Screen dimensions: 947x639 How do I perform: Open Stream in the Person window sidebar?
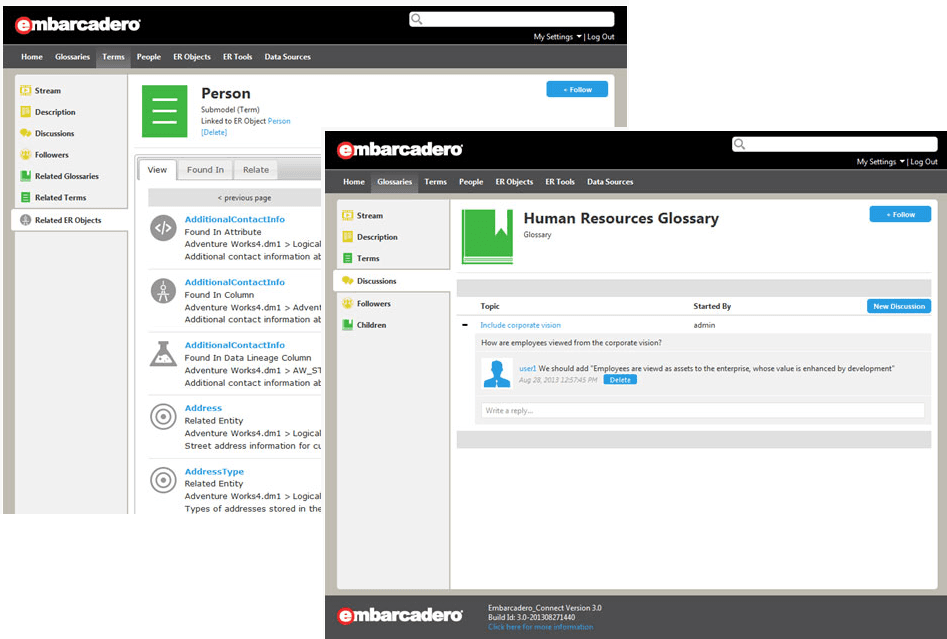40,91
